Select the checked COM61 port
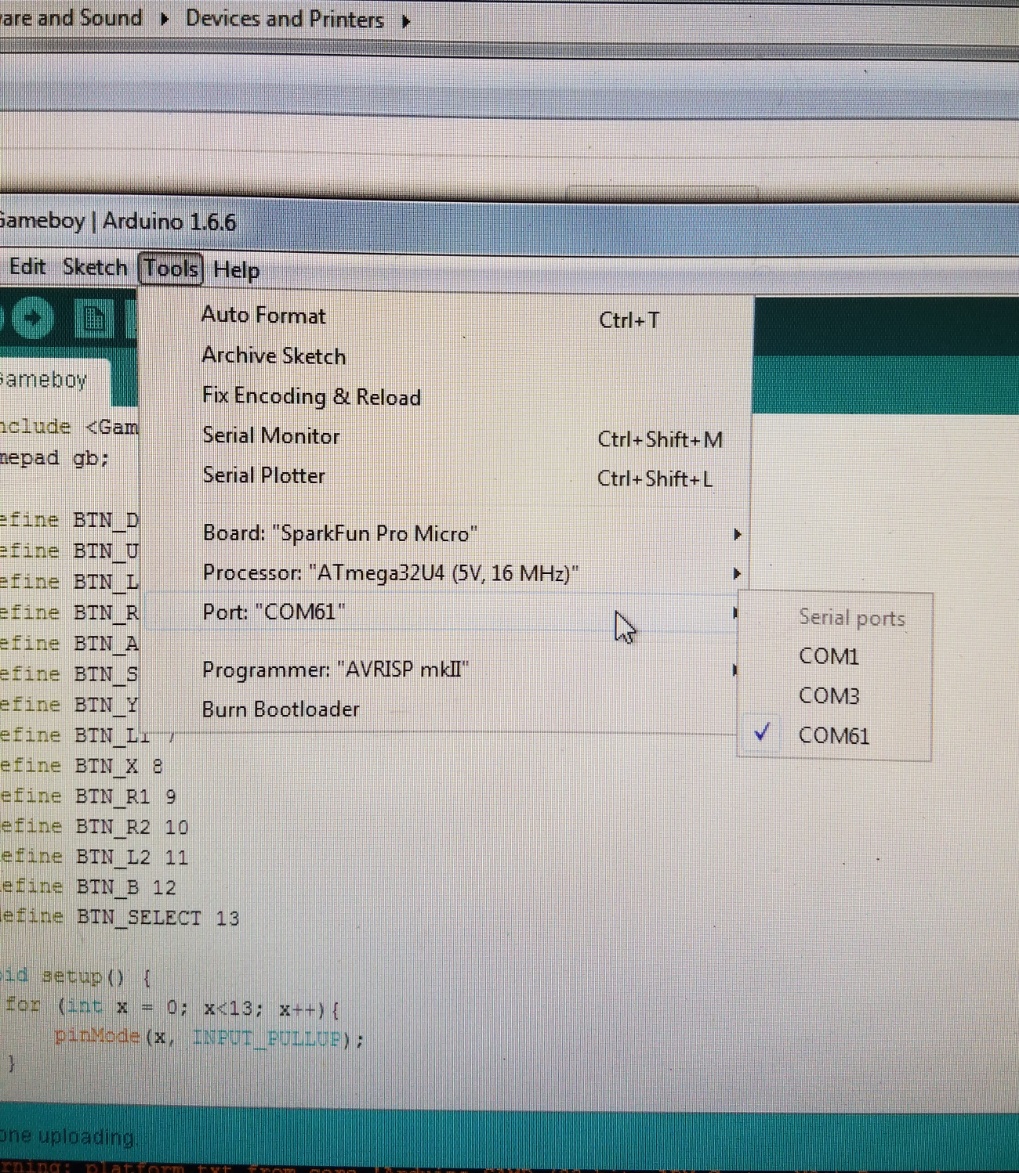 (835, 735)
